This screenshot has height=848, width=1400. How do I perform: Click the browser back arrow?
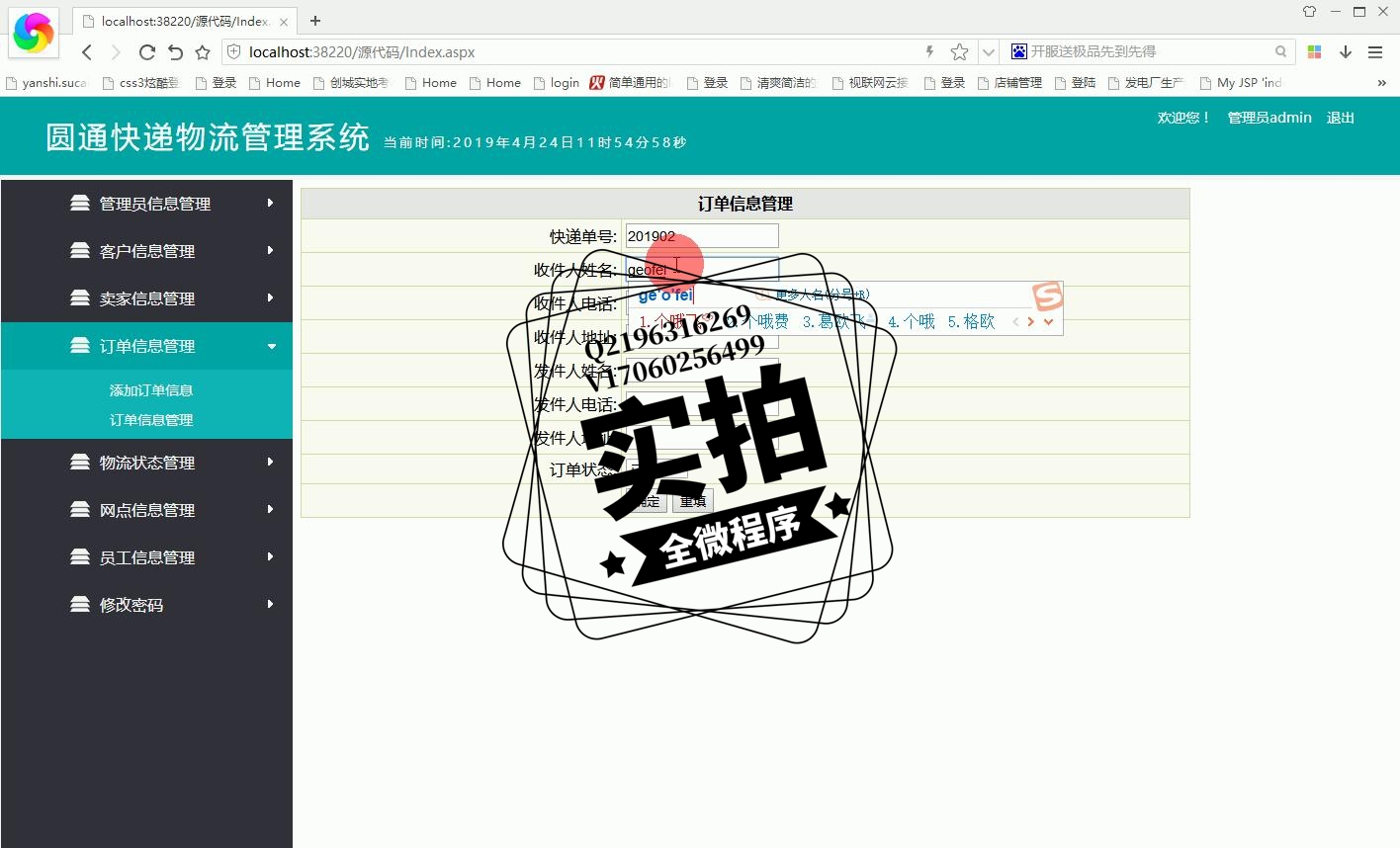click(x=87, y=52)
